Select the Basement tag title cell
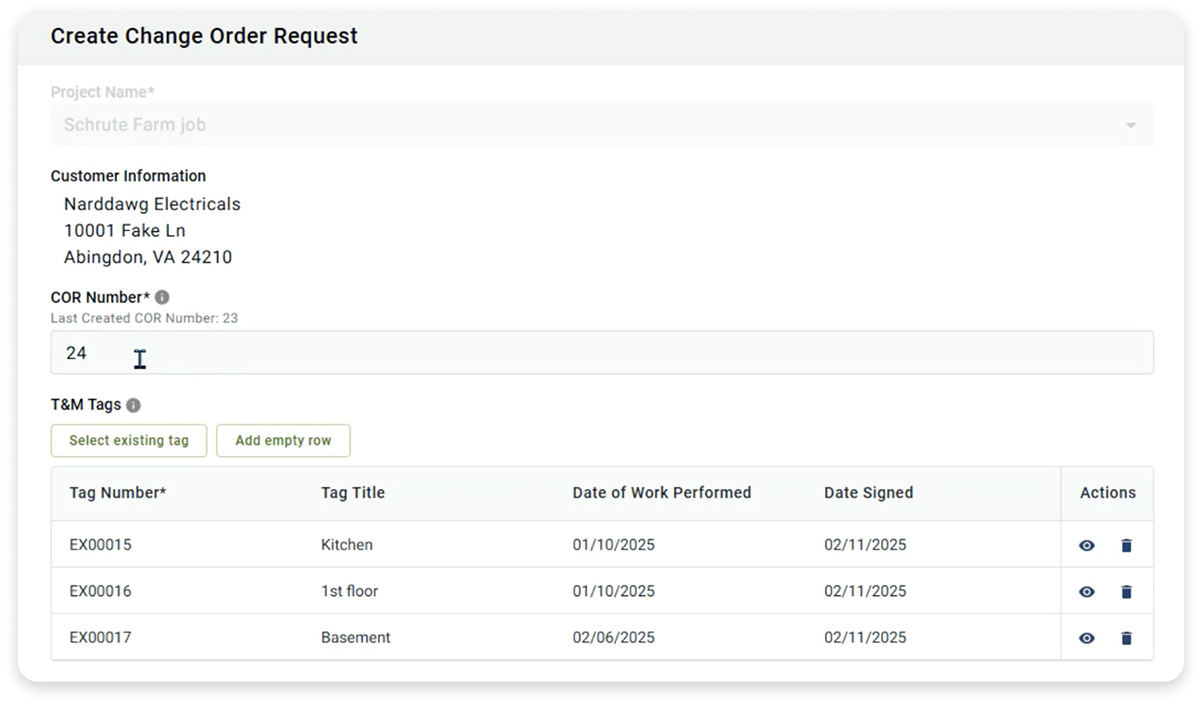This screenshot has height=704, width=1200. coord(355,638)
